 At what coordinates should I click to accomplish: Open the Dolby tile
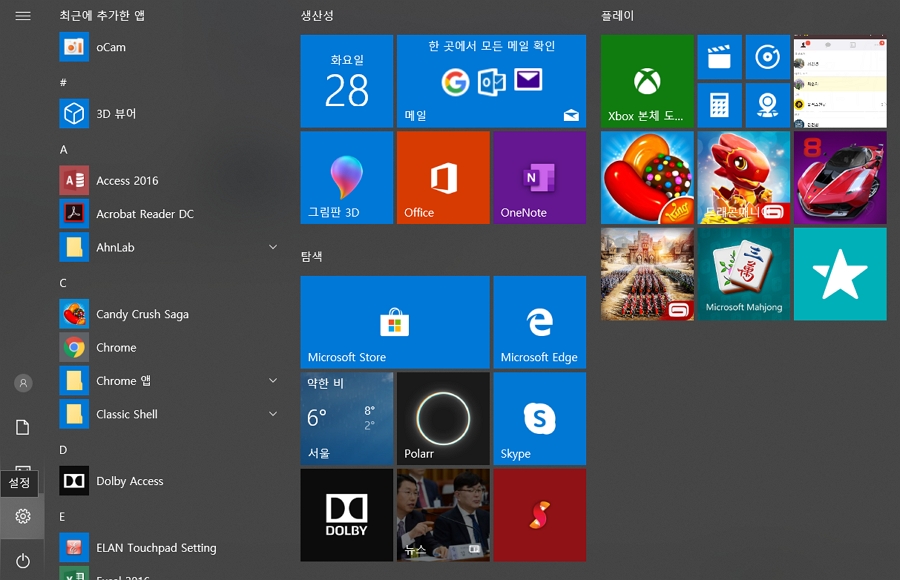coord(347,515)
